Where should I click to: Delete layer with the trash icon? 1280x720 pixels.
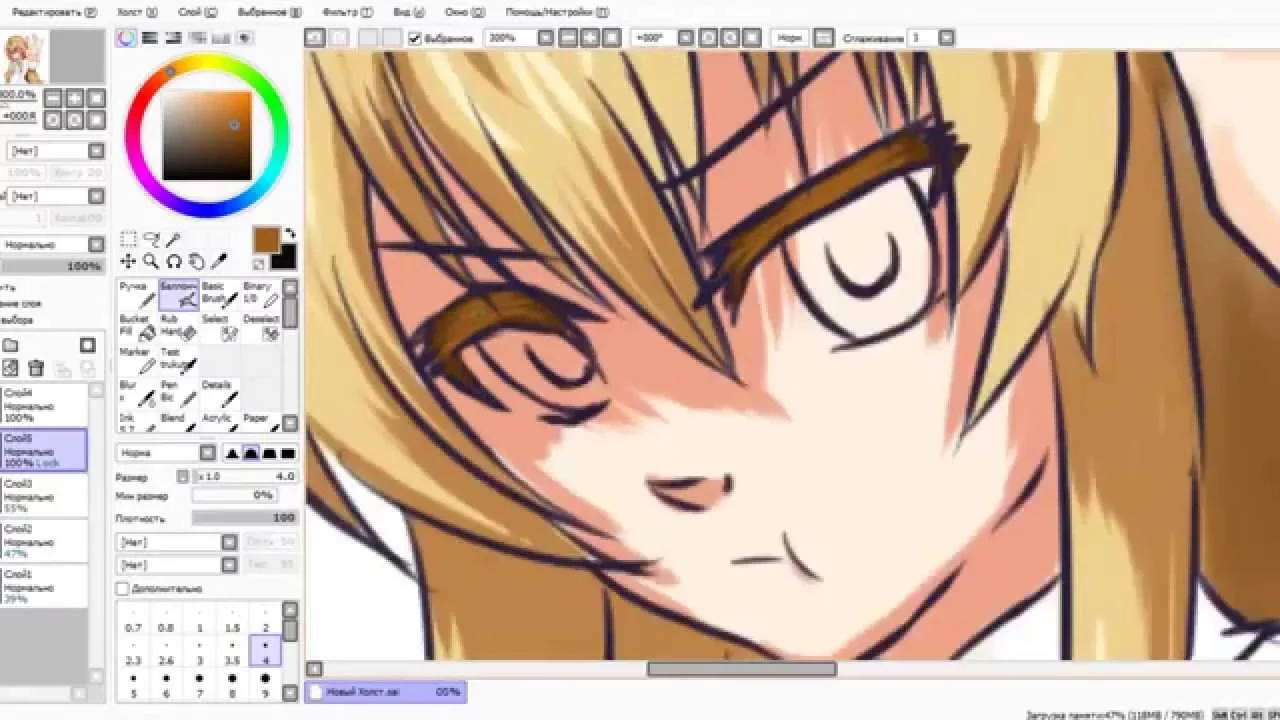[36, 368]
